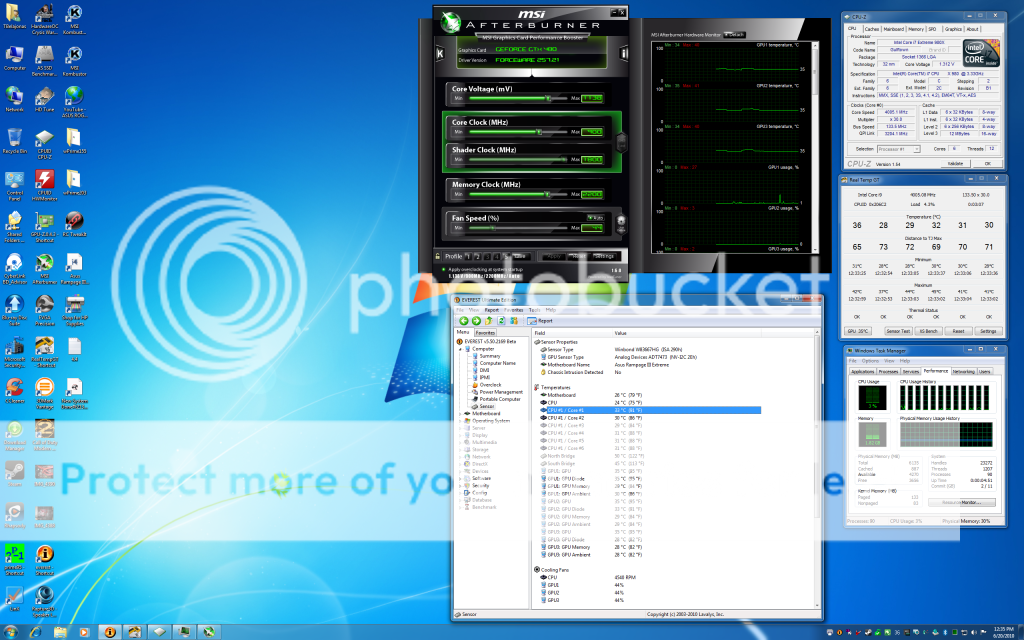
Task: Click the Sensor Test button in Real Temp
Action: (898, 331)
